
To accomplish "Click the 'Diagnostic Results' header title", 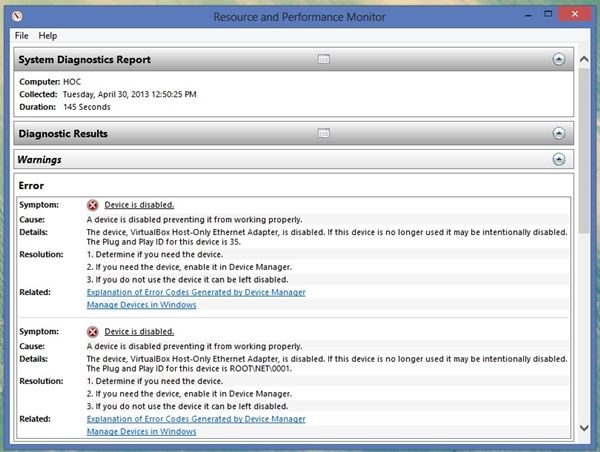I will tap(63, 134).
